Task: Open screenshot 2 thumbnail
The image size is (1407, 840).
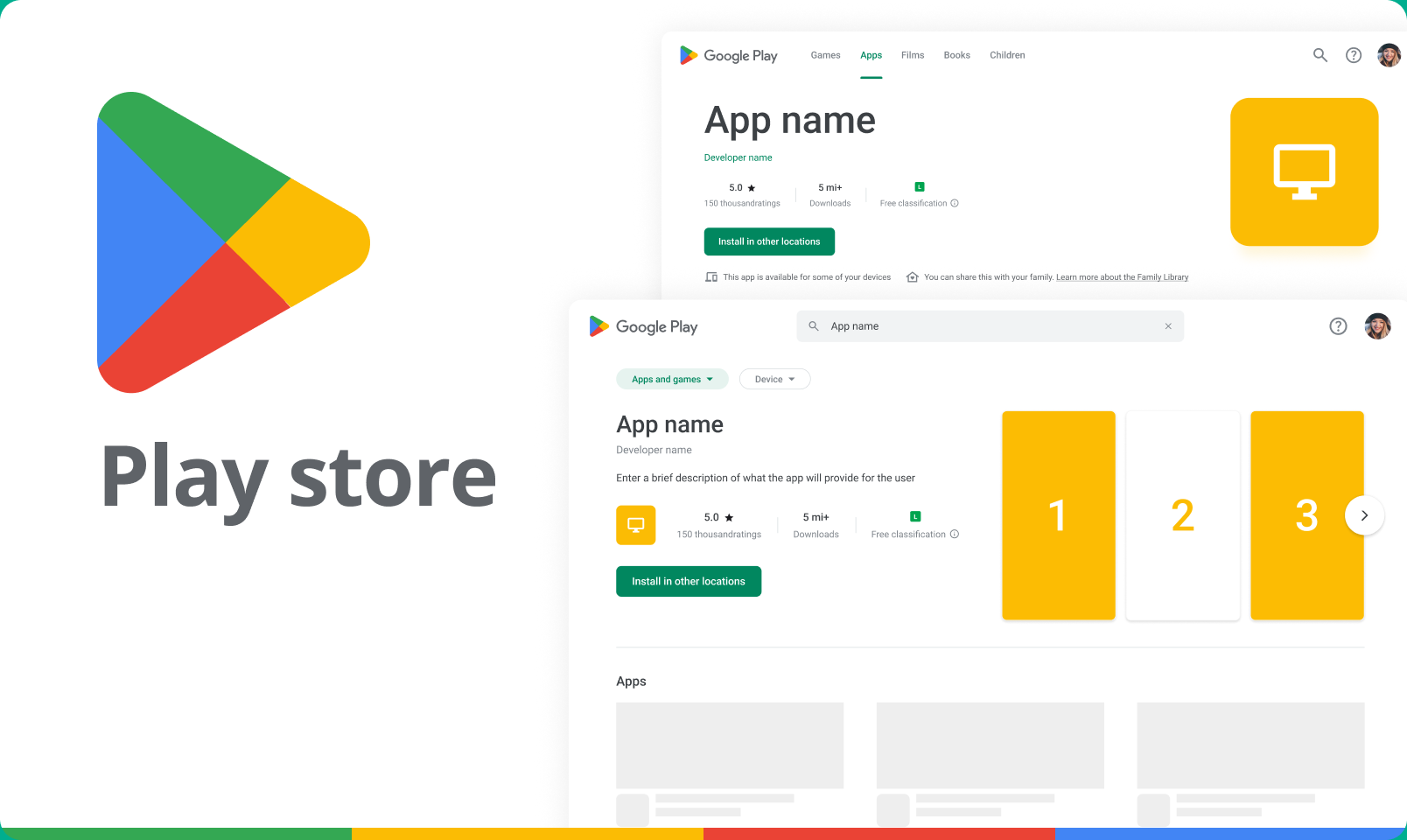Action: point(1183,515)
